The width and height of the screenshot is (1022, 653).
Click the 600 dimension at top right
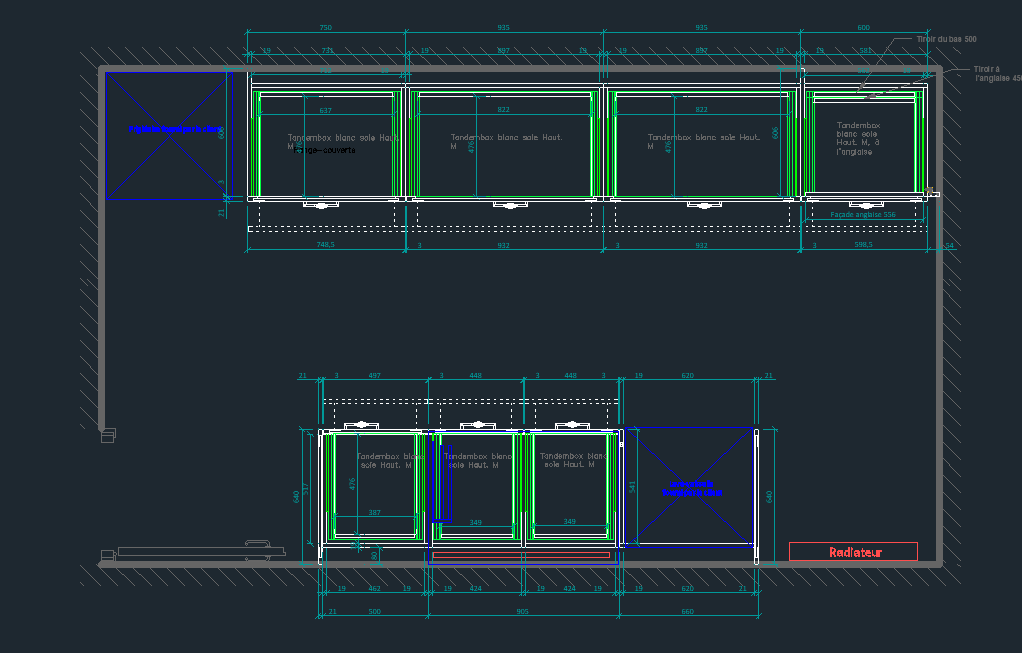(863, 28)
